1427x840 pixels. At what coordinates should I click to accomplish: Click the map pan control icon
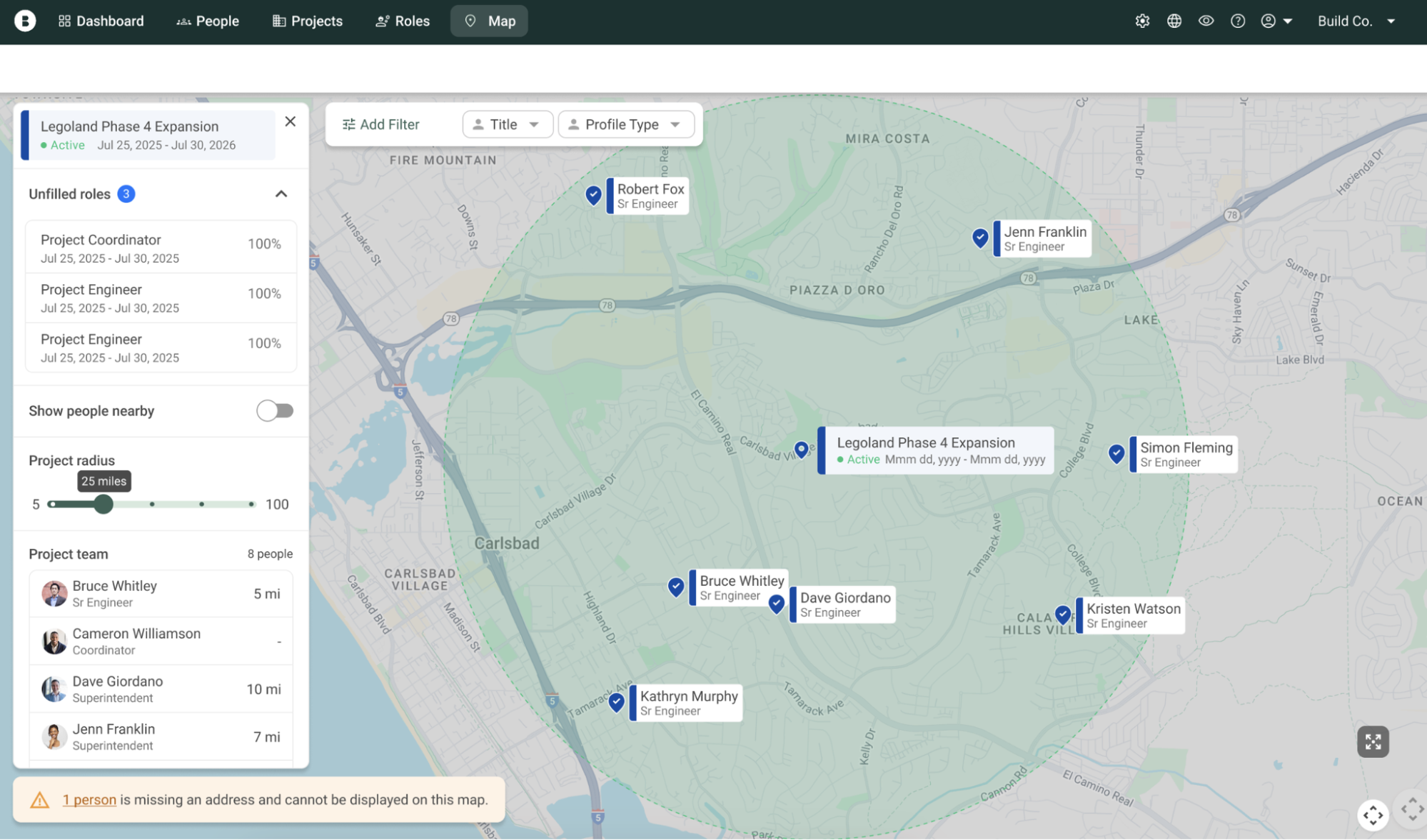point(1373,815)
